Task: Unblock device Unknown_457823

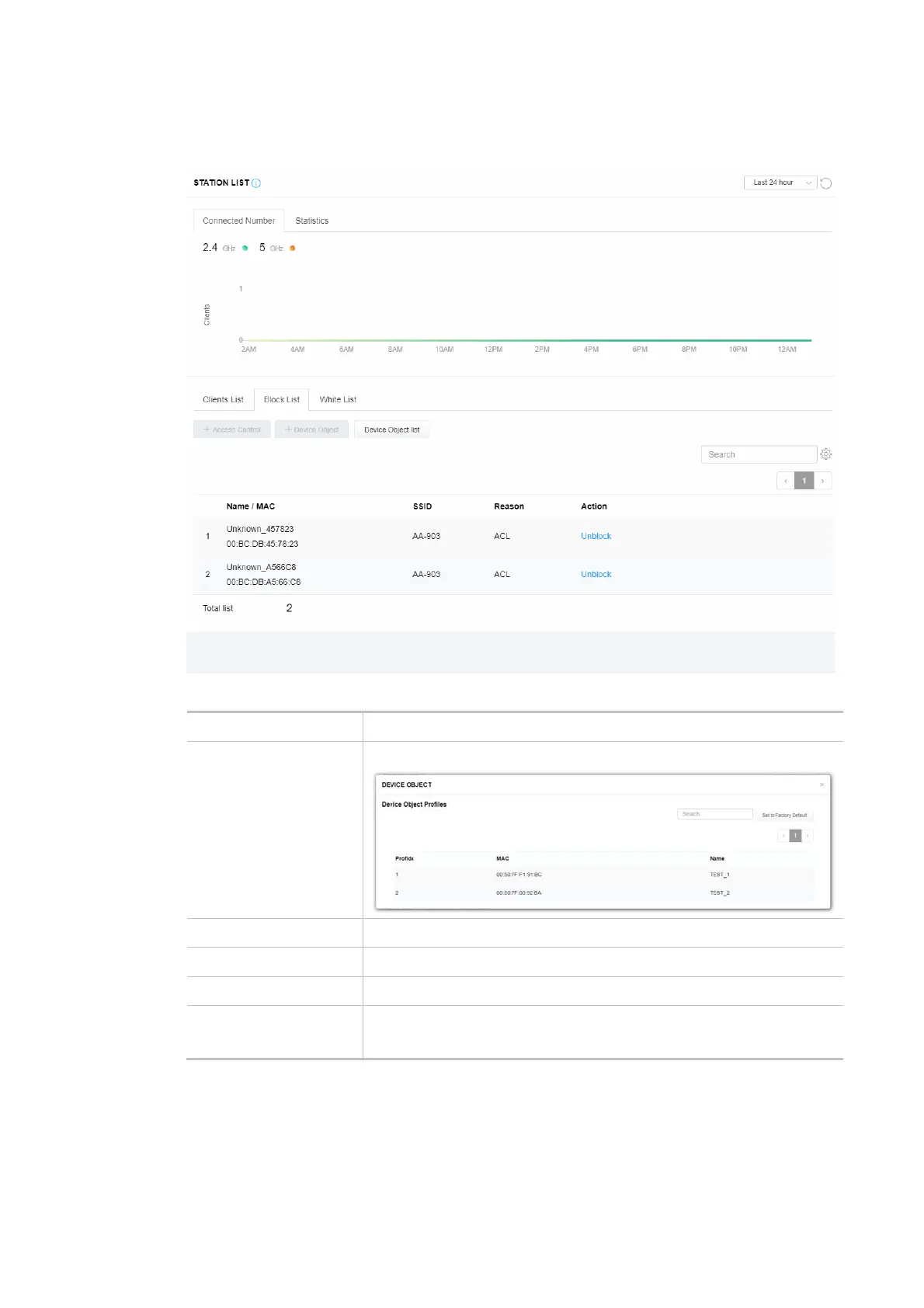Action: (596, 536)
